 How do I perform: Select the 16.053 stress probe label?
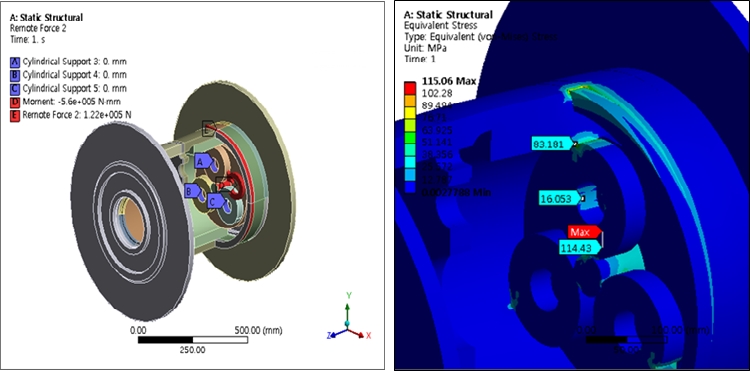[x=560, y=198]
